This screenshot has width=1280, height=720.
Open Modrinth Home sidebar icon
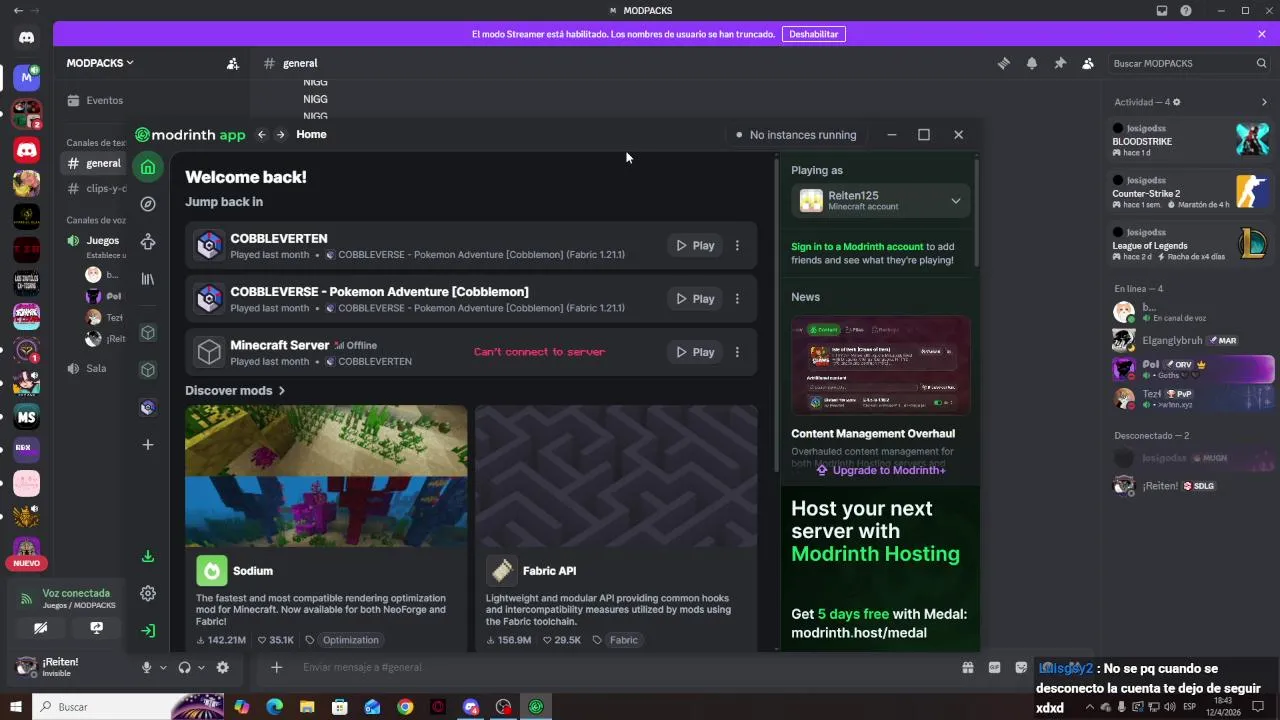click(x=148, y=167)
